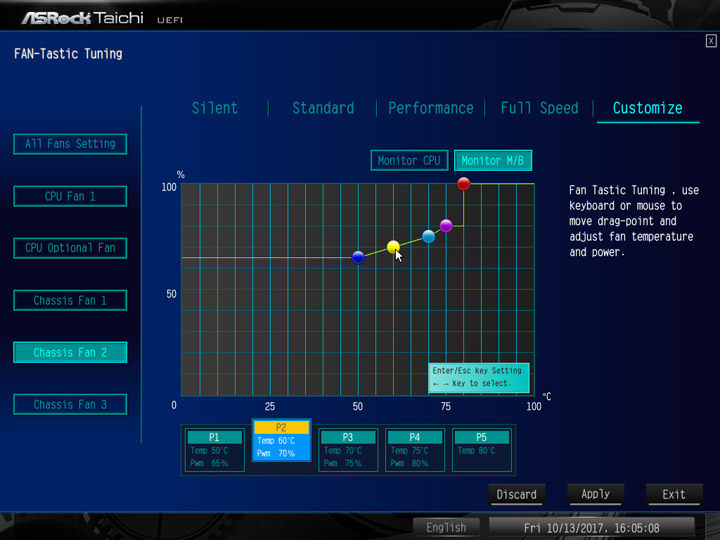This screenshot has width=720, height=540.
Task: Select the highlighted P2 point box
Action: click(x=281, y=440)
